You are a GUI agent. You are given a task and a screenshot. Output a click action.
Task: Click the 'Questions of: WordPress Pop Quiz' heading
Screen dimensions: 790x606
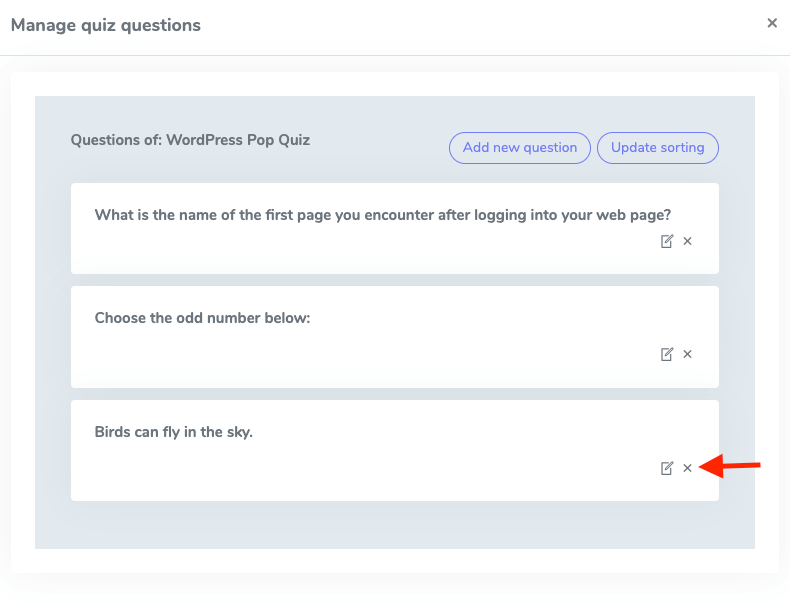190,140
